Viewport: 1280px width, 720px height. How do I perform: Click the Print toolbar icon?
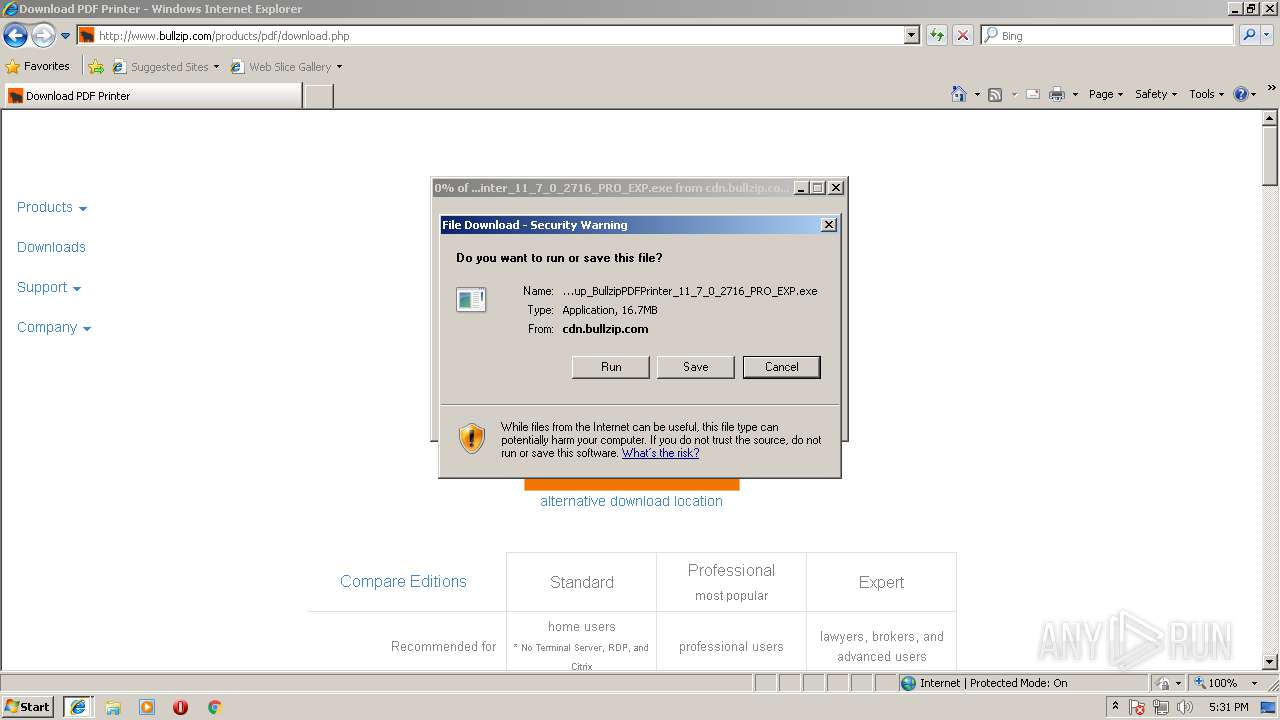pyautogui.click(x=1057, y=94)
